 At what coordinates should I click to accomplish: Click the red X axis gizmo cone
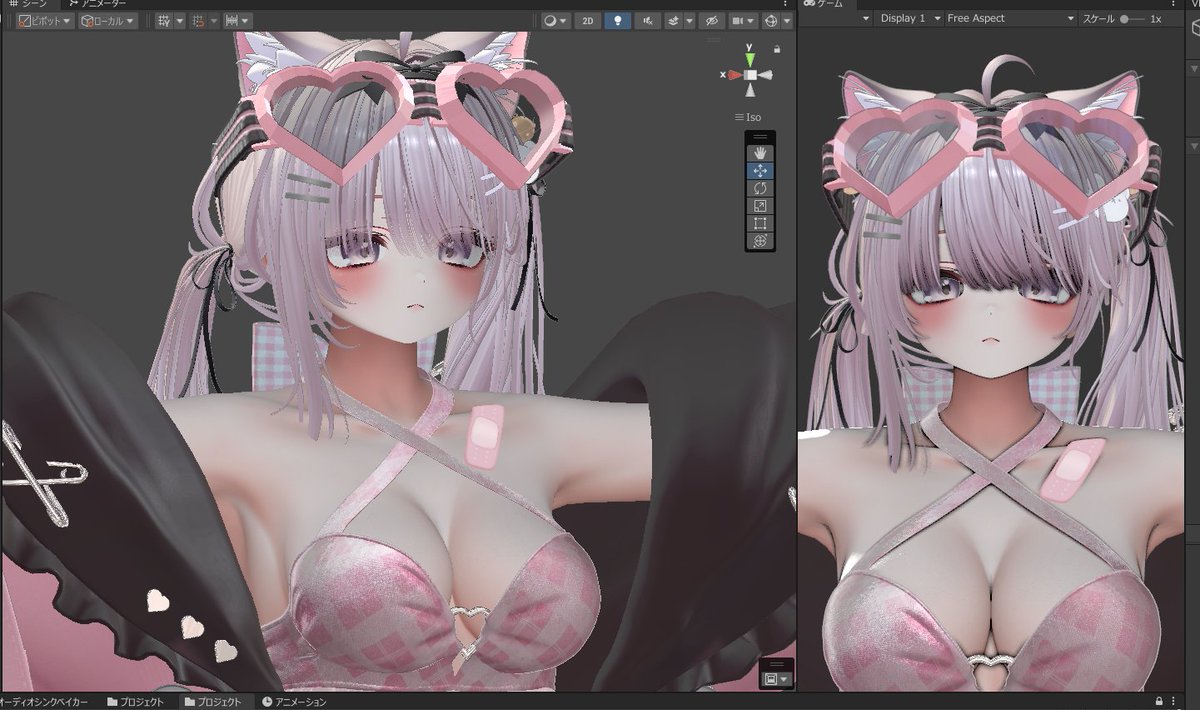pyautogui.click(x=733, y=75)
